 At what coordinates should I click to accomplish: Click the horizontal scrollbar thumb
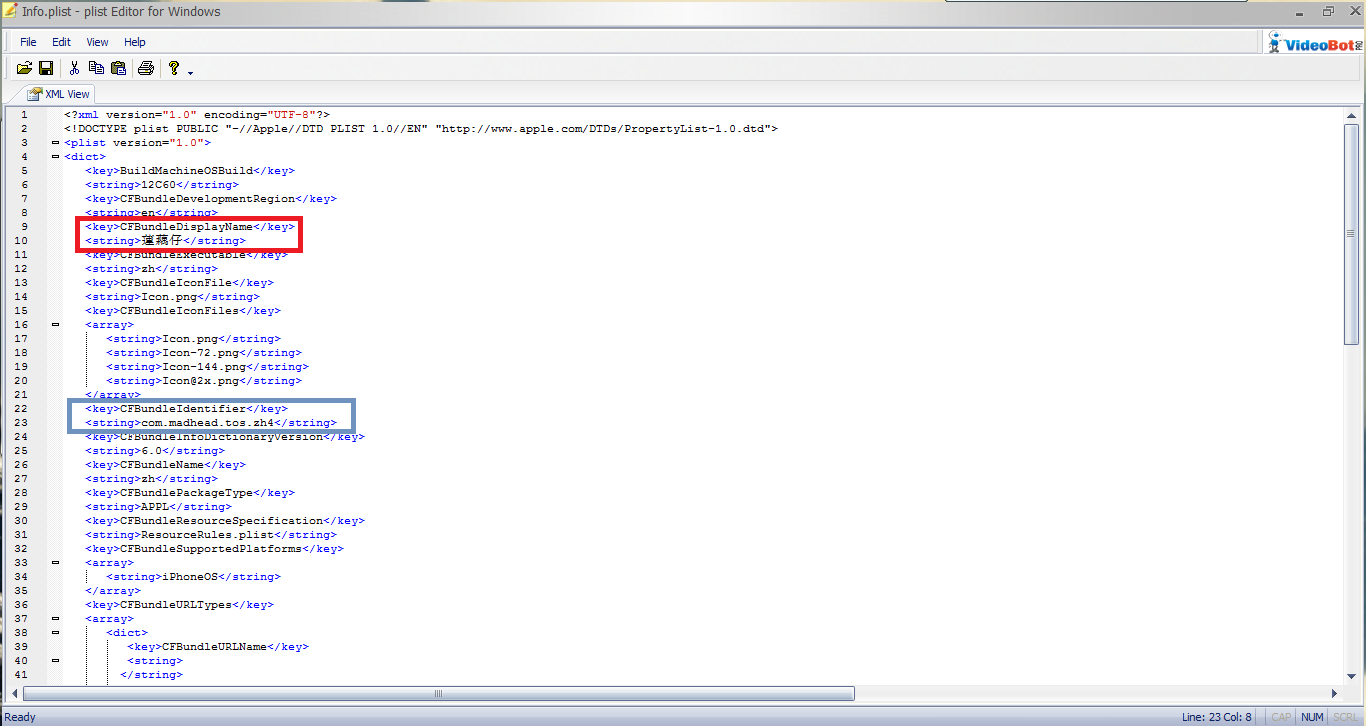pyautogui.click(x=439, y=693)
